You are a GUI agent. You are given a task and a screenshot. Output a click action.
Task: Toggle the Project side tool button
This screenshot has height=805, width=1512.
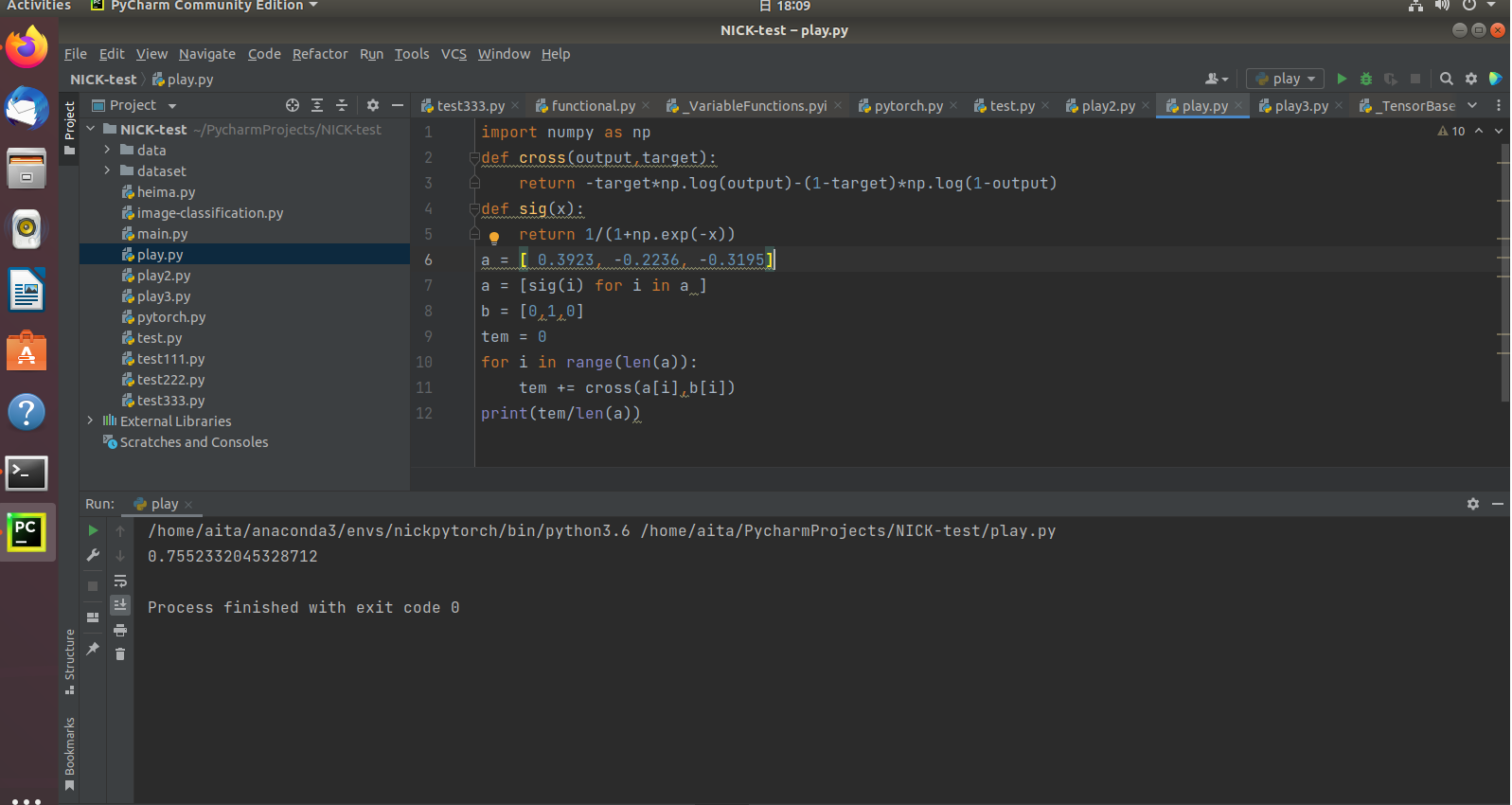[x=69, y=128]
